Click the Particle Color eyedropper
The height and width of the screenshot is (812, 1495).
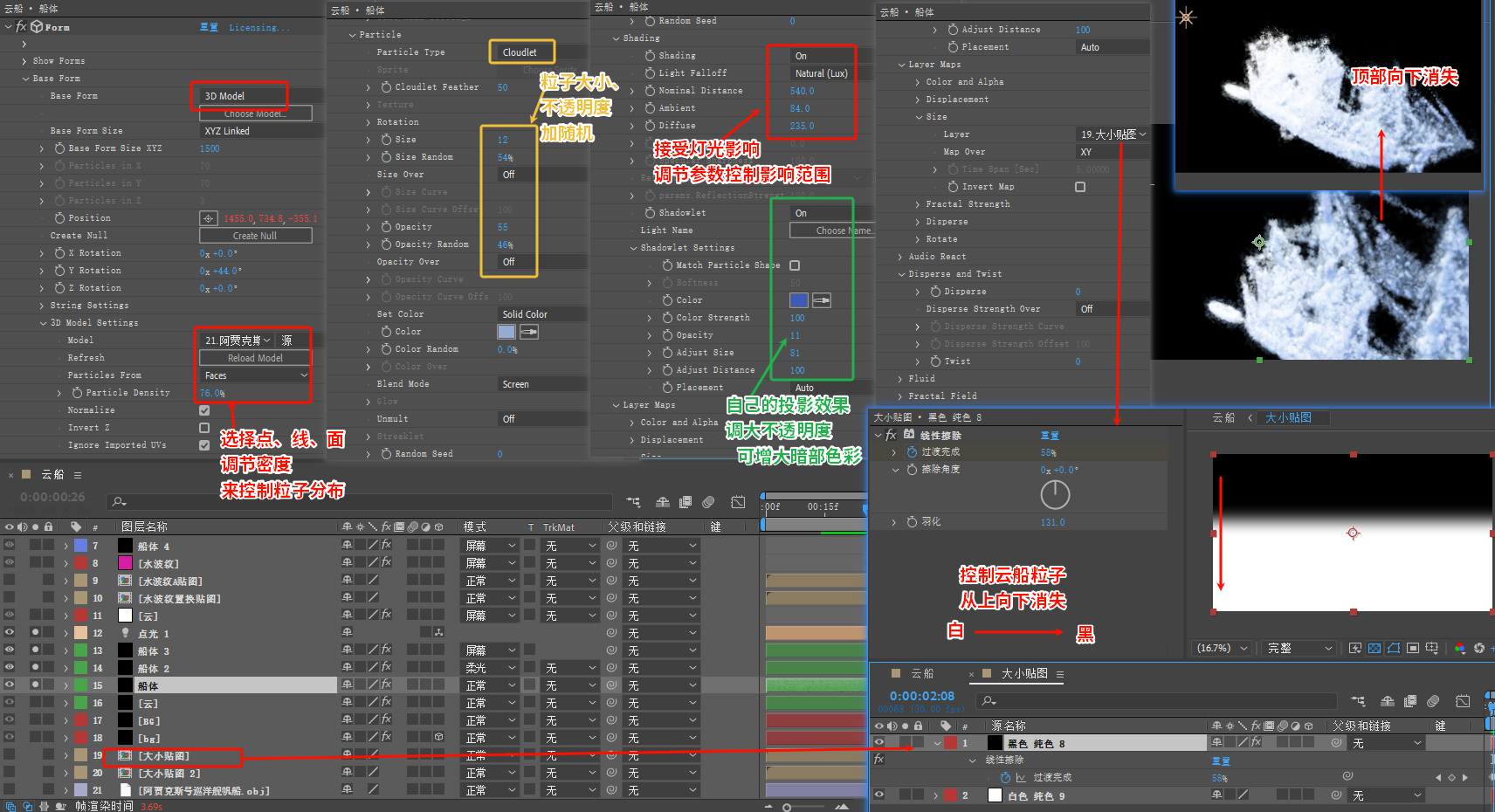(529, 332)
